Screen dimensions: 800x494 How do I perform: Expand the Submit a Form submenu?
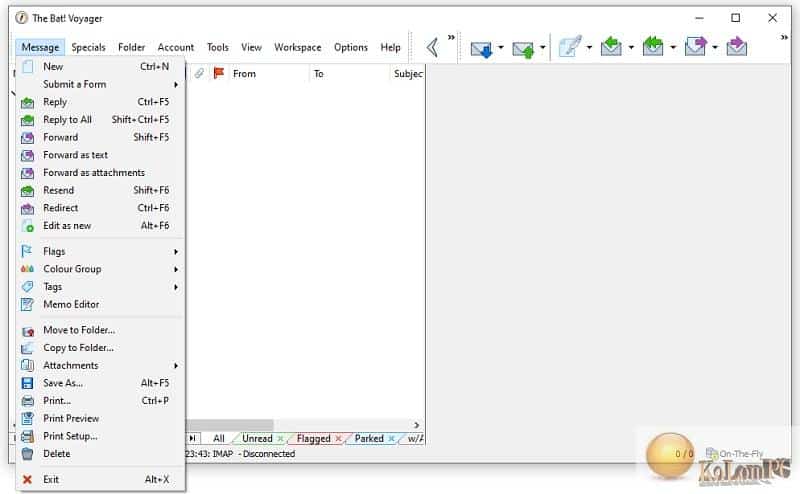[x=176, y=85]
